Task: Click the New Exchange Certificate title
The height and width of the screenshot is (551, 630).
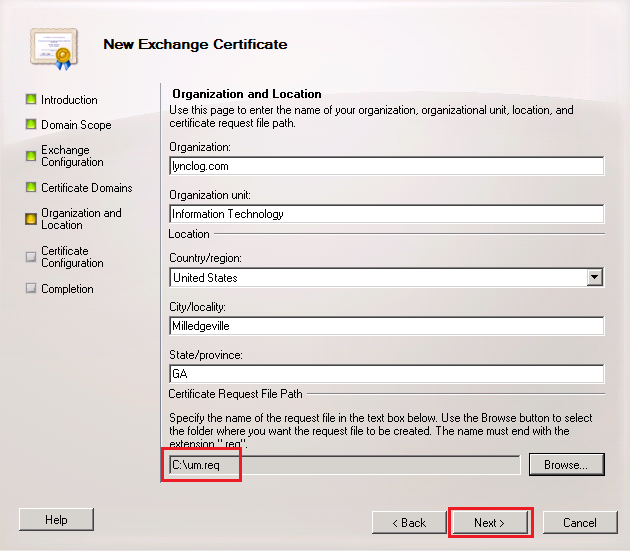Action: (x=195, y=44)
